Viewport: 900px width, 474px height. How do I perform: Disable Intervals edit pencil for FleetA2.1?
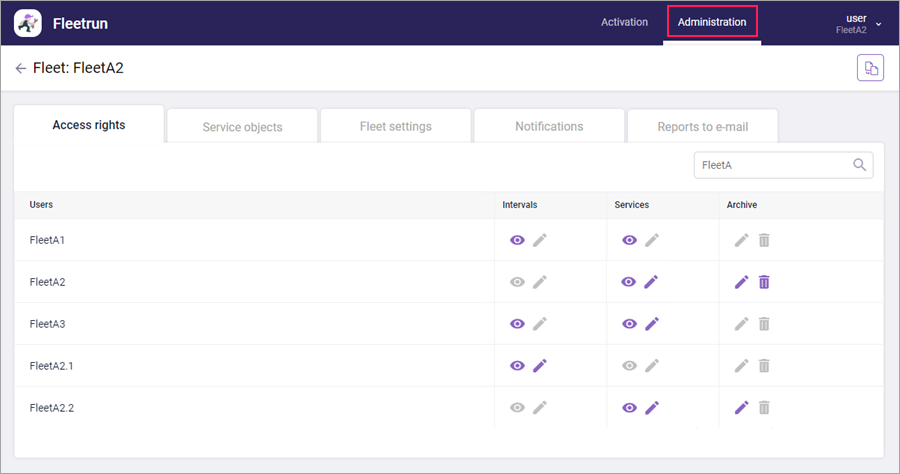click(540, 366)
